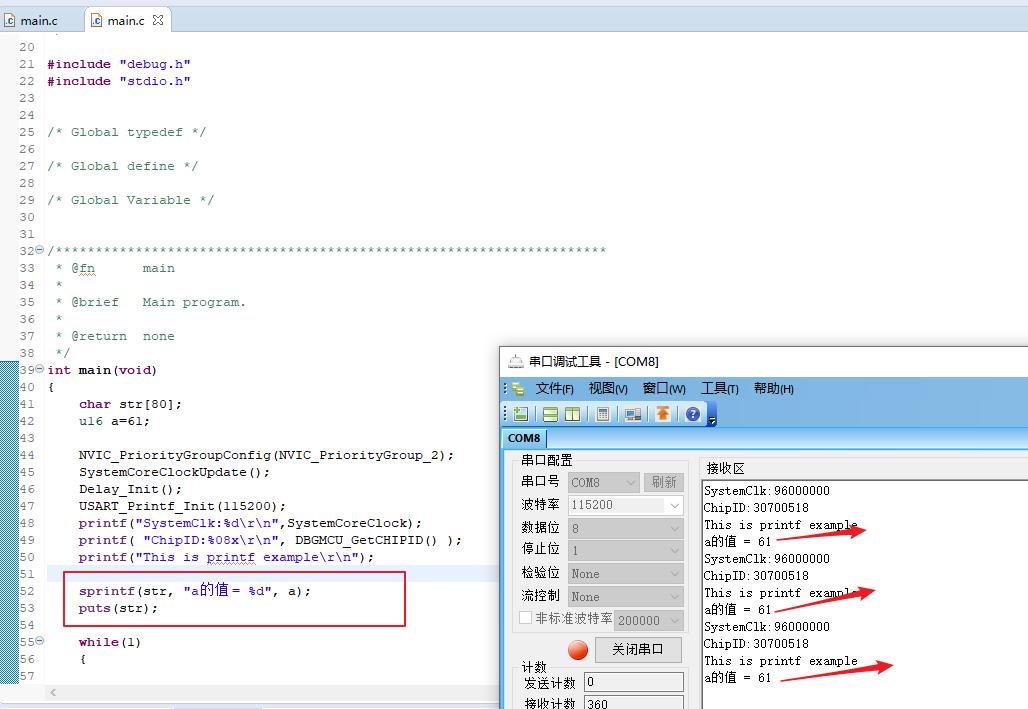Click the blue help question mark icon
The height and width of the screenshot is (709, 1028).
pos(693,414)
